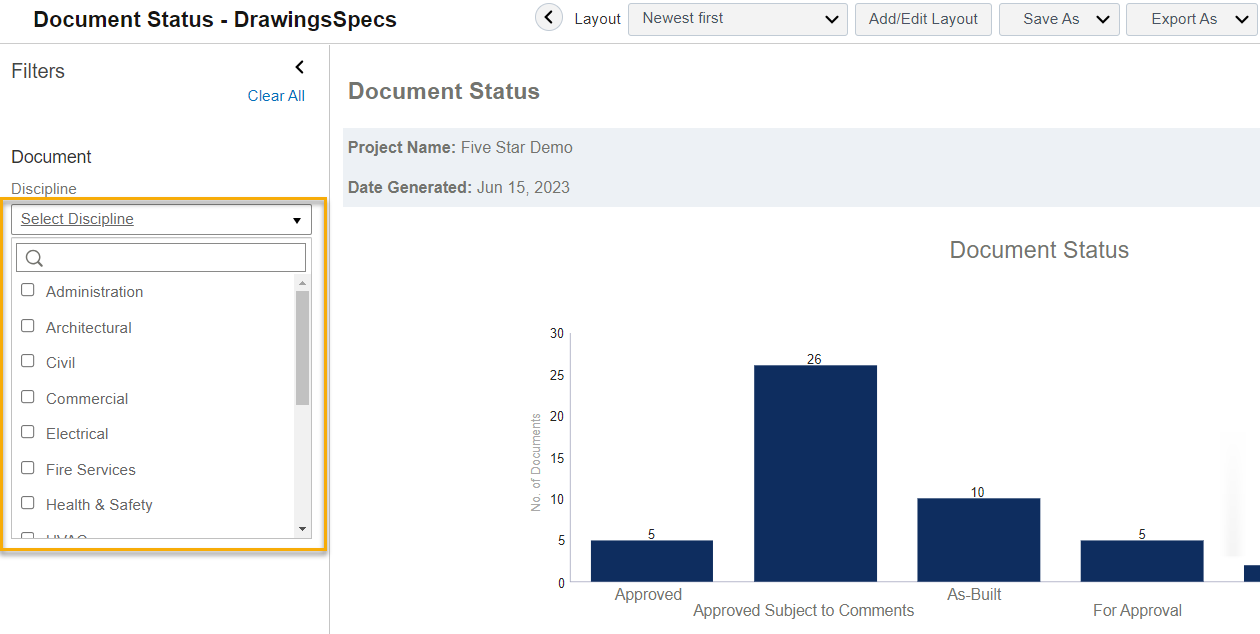Tick the Civil checkbox

click(28, 361)
